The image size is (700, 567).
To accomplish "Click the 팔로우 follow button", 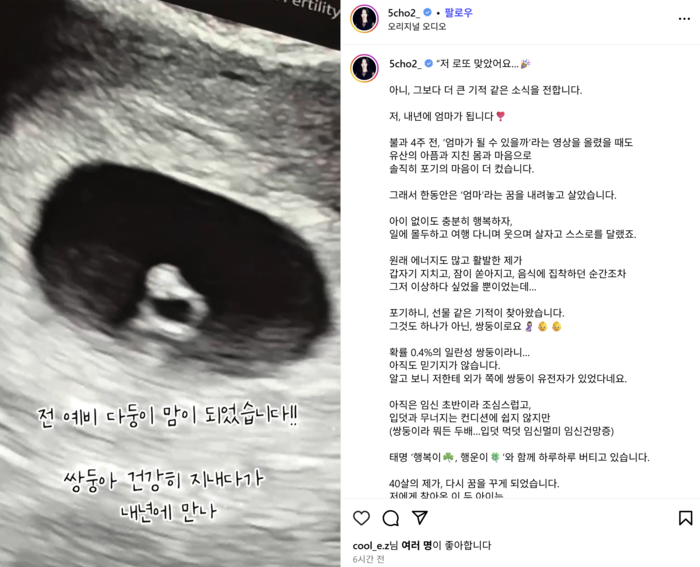I will 458,13.
